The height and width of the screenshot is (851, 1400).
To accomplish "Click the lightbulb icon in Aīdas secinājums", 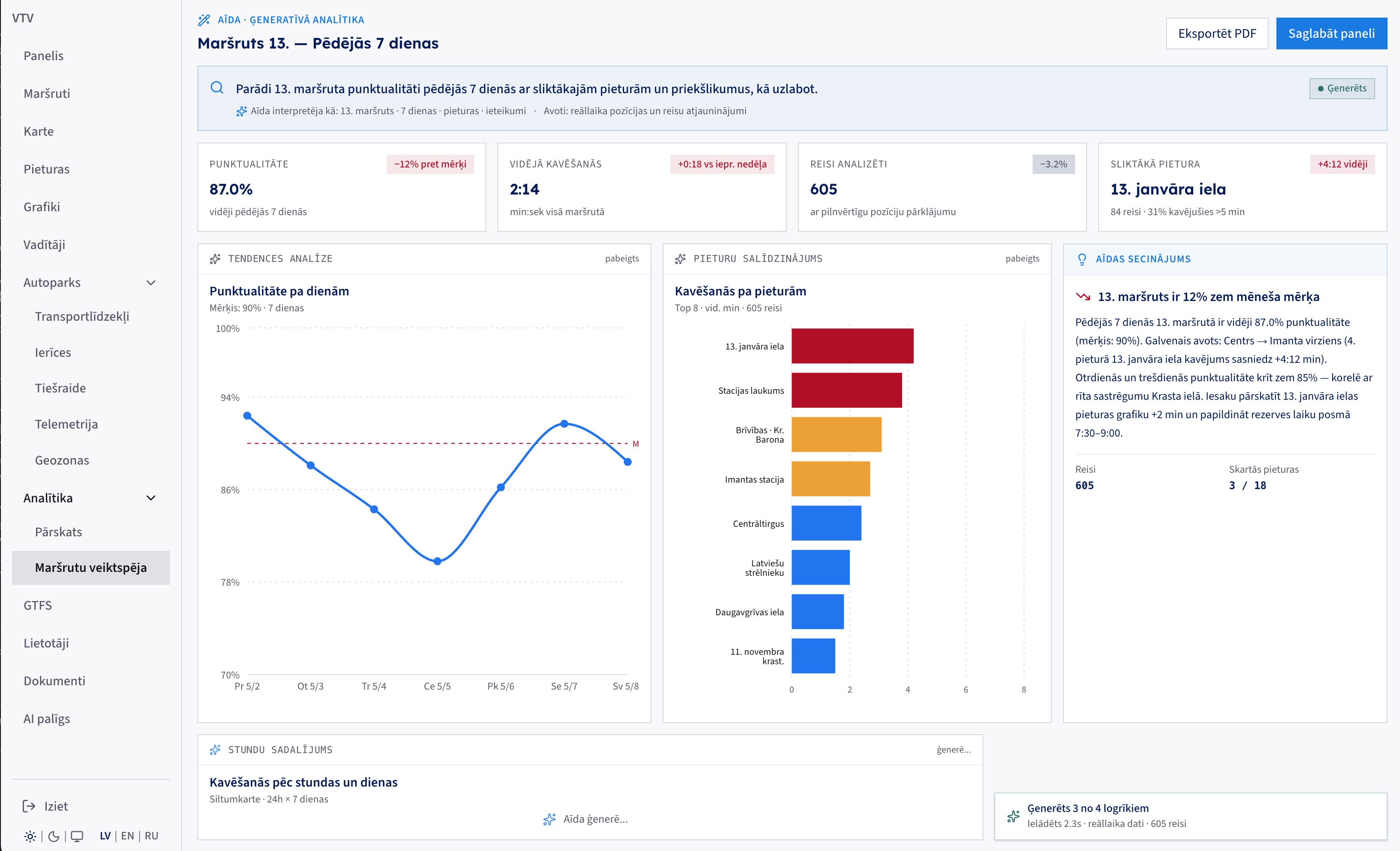I will click(1082, 259).
